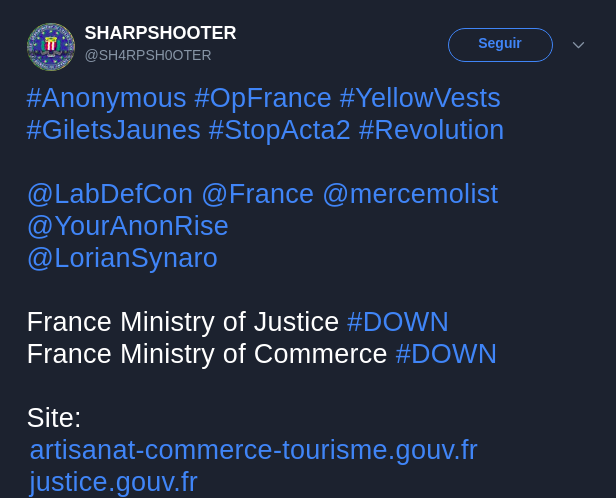The height and width of the screenshot is (498, 616).
Task: Visit the @mercemolist mention
Action: [411, 194]
